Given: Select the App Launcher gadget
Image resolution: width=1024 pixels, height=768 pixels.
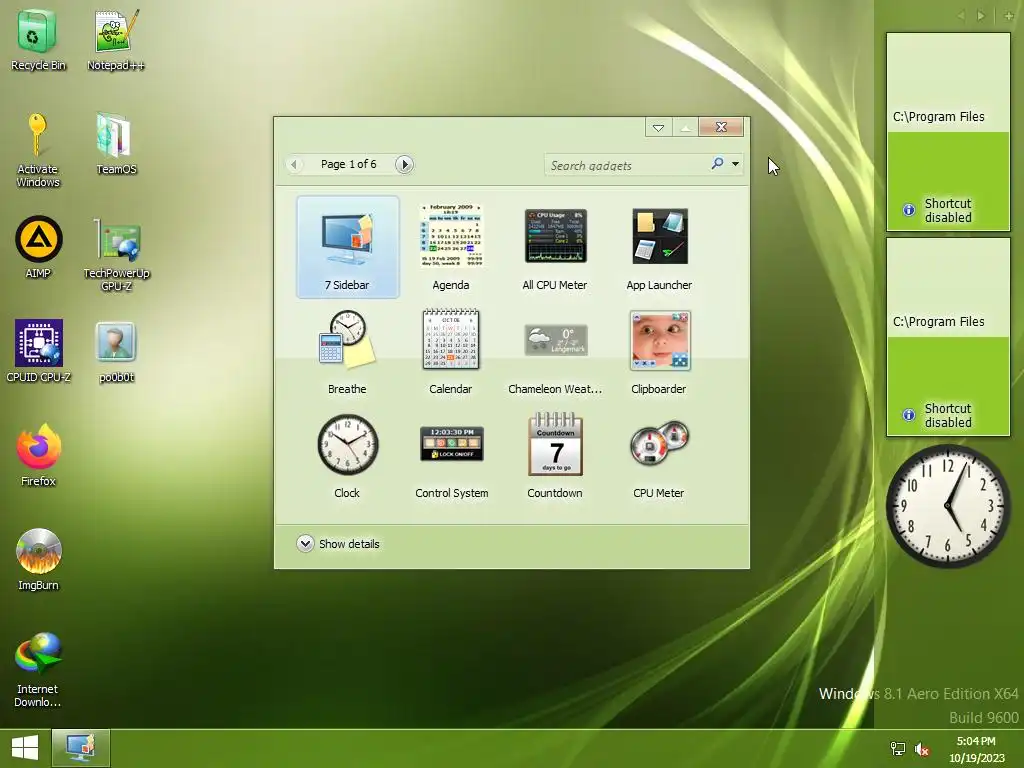Looking at the screenshot, I should [659, 247].
